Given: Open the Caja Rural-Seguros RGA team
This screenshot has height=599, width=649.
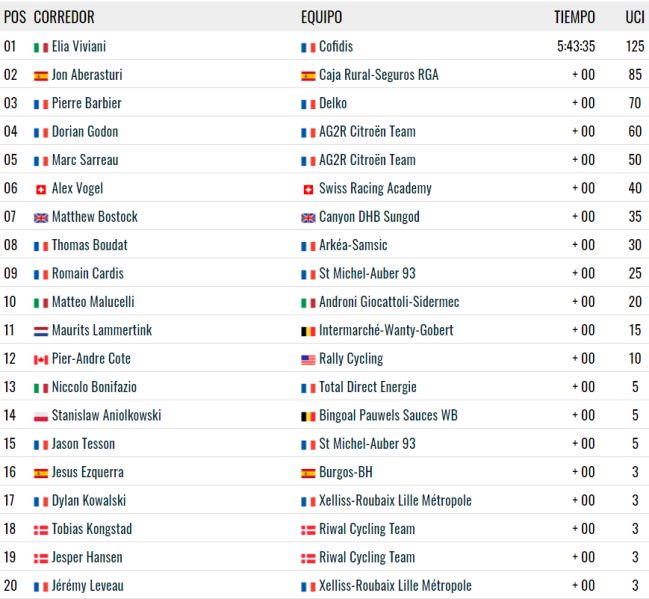Looking at the screenshot, I should [379, 75].
